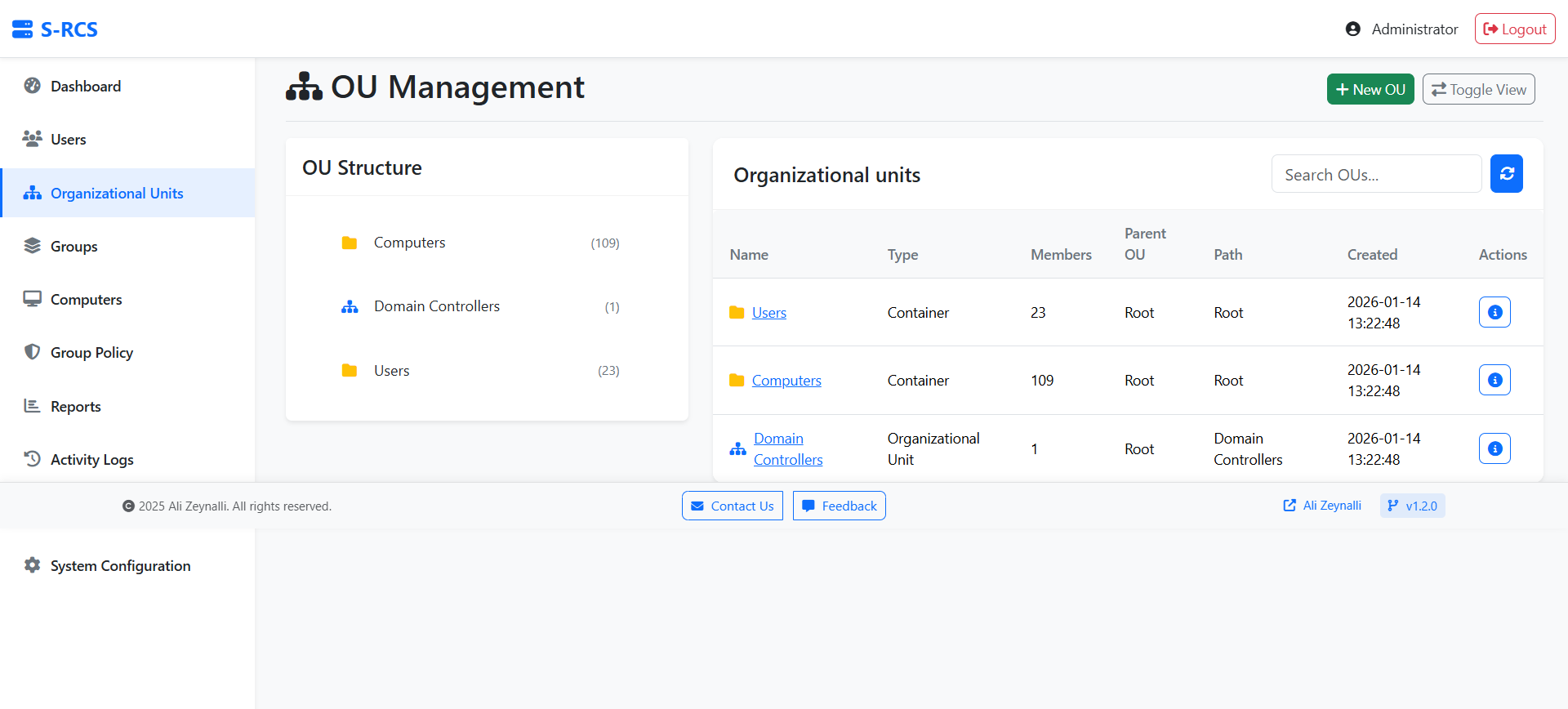This screenshot has width=1568, height=709.
Task: Click the Group Policy shield icon
Action: click(33, 352)
